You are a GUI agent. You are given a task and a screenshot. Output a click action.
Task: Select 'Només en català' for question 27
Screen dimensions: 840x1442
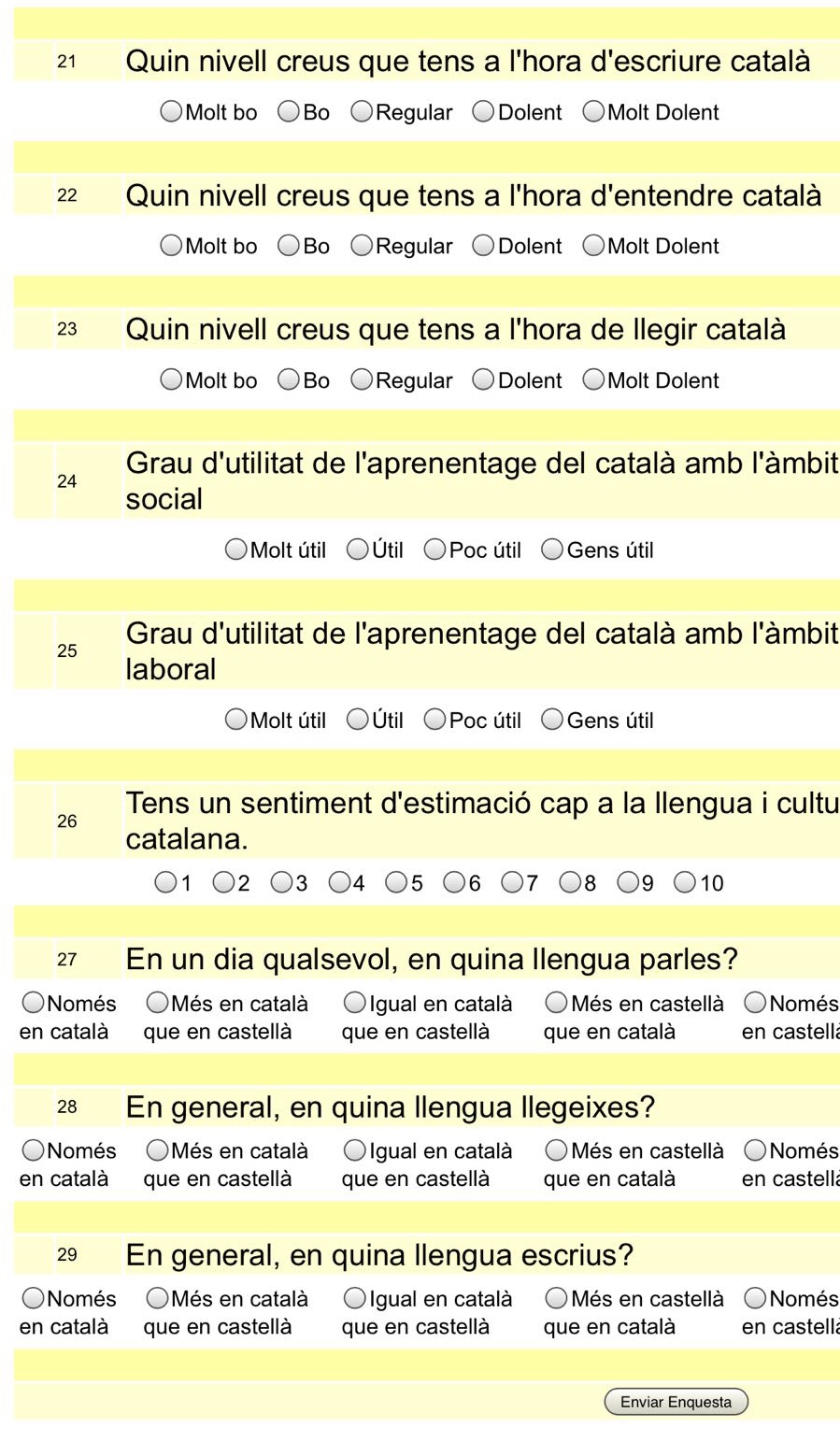(34, 1003)
